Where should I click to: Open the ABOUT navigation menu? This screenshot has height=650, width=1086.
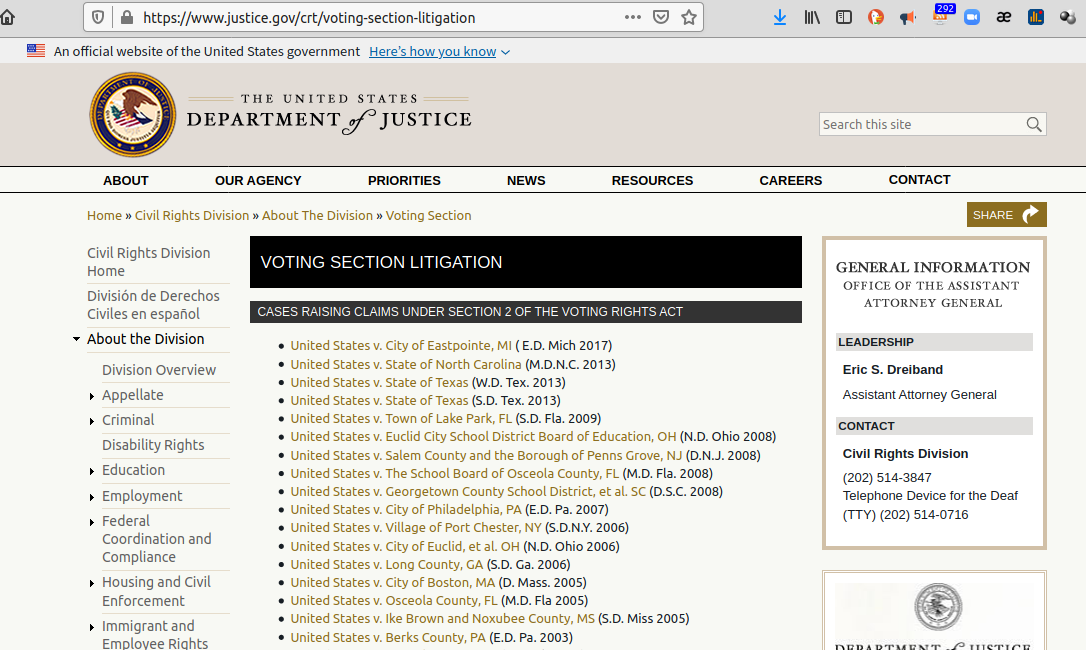tap(125, 180)
